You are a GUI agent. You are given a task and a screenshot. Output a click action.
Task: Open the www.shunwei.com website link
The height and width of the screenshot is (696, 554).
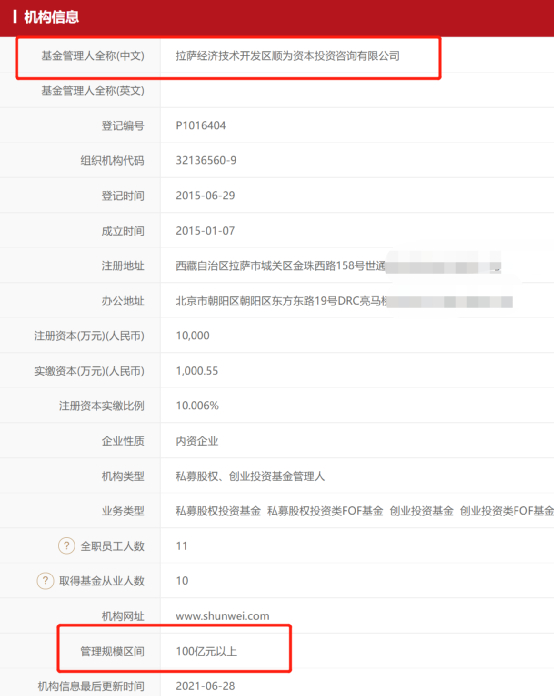pos(222,616)
